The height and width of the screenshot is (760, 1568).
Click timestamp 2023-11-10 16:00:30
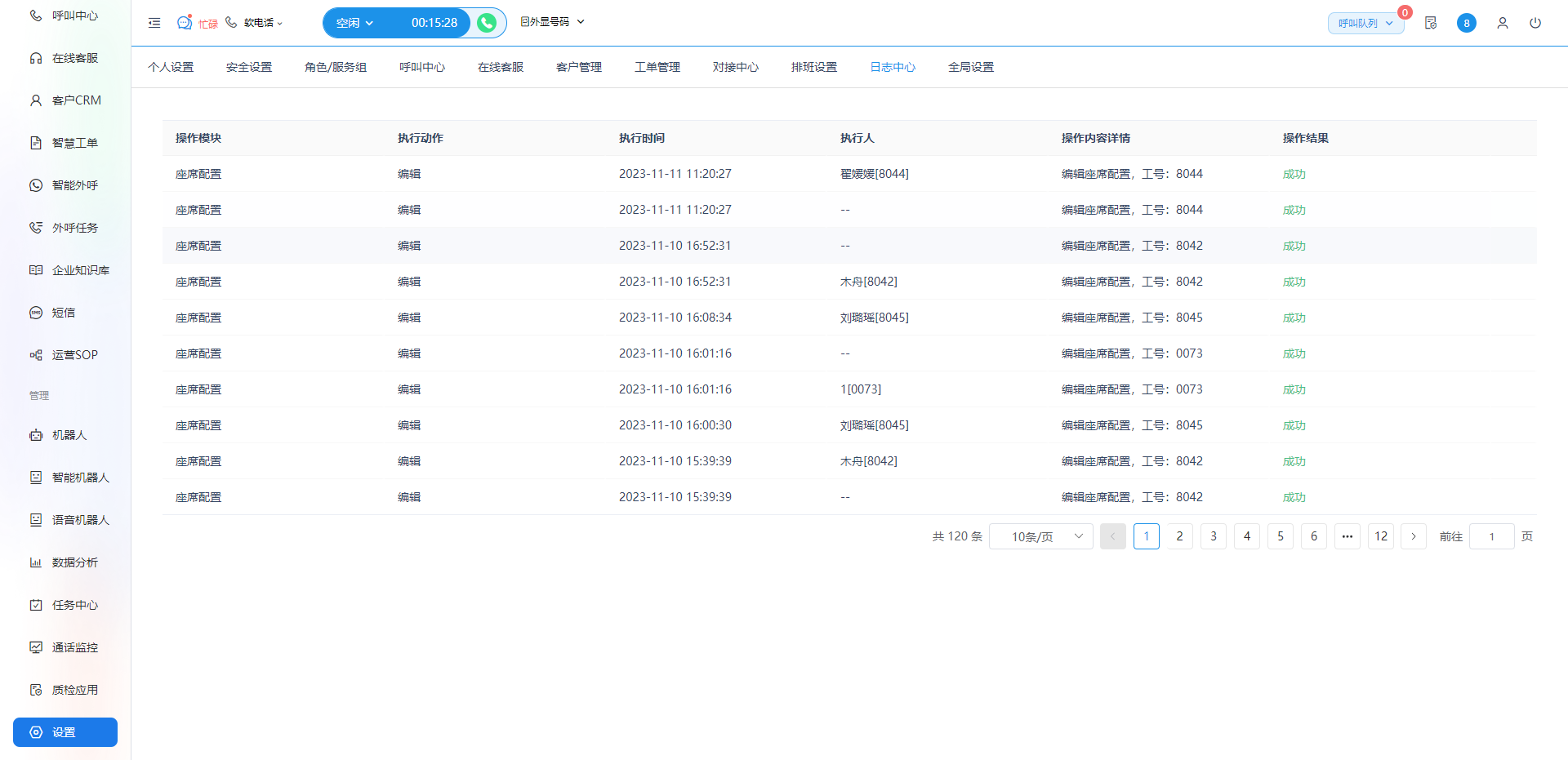pyautogui.click(x=675, y=425)
